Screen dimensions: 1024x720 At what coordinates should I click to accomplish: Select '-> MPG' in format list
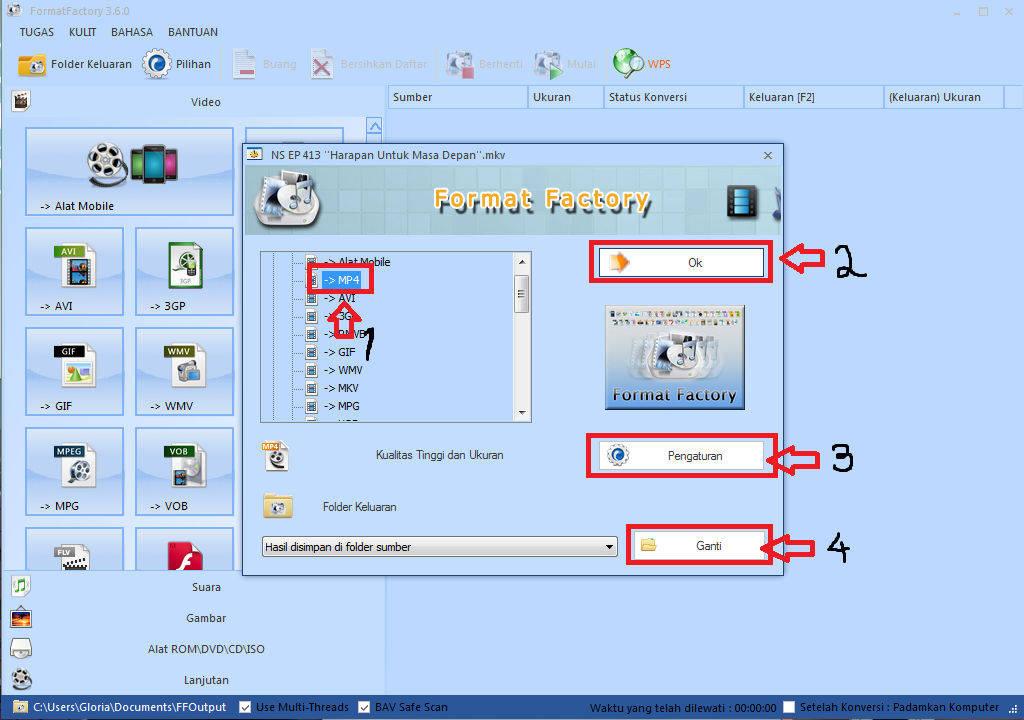pos(342,406)
